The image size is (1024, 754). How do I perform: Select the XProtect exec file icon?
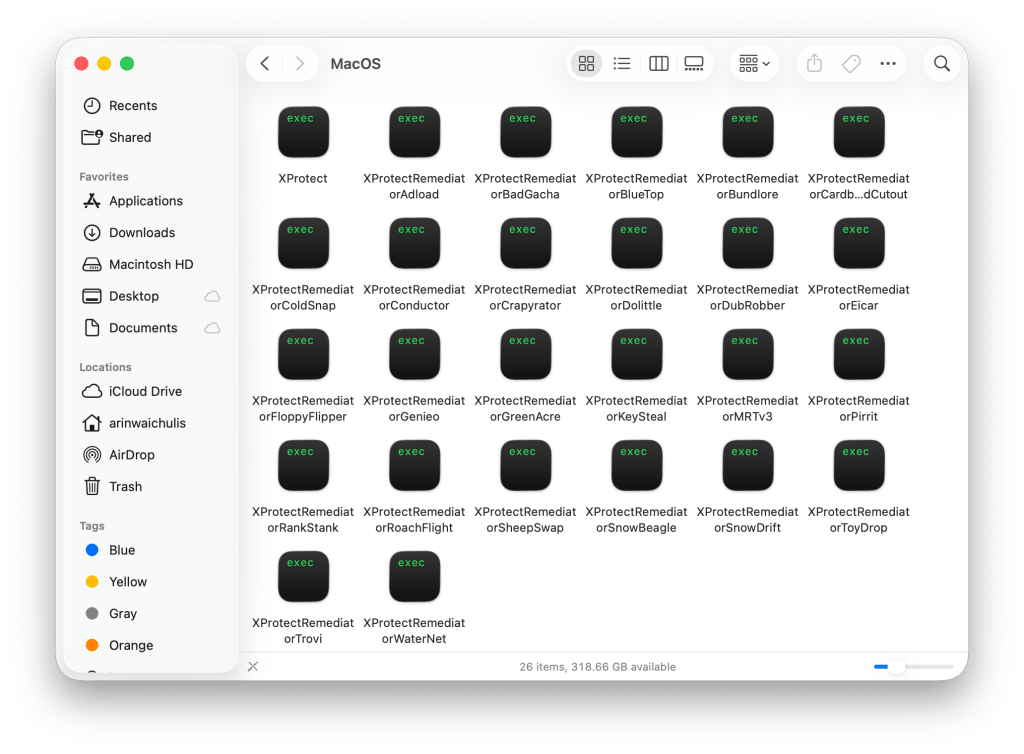303,133
